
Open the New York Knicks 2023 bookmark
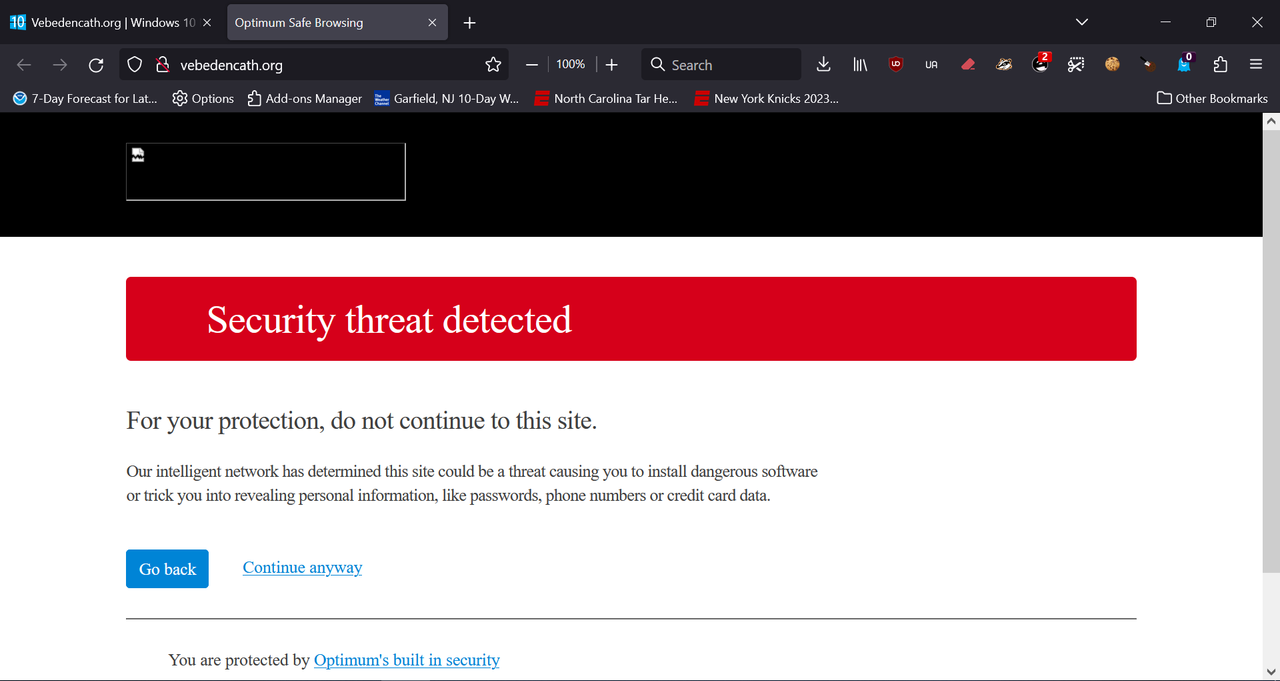coord(767,98)
